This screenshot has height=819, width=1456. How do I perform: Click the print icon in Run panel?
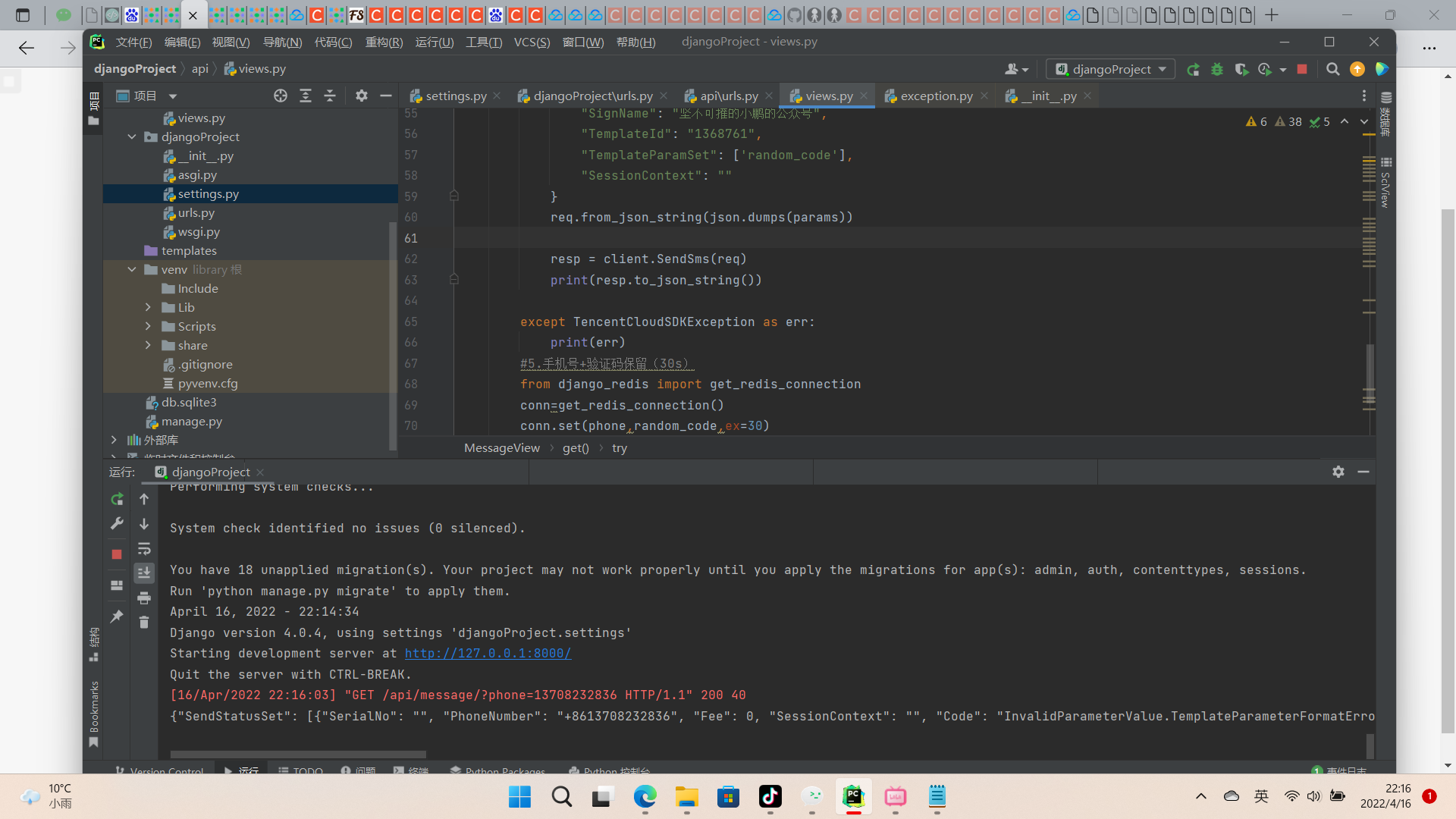click(144, 598)
